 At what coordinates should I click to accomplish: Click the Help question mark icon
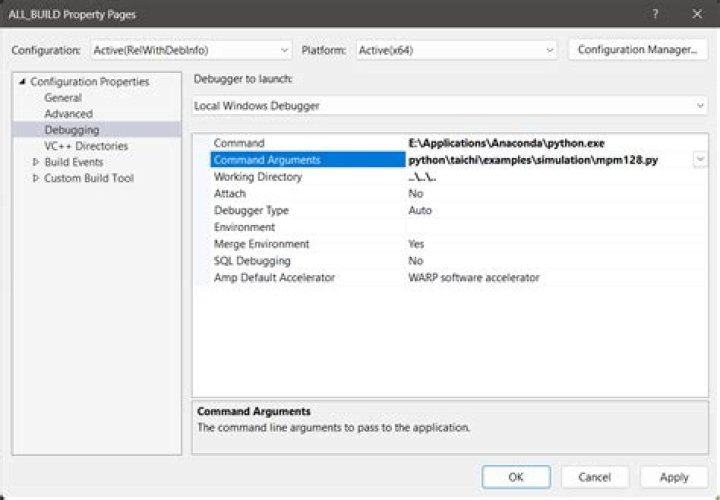coord(655,15)
